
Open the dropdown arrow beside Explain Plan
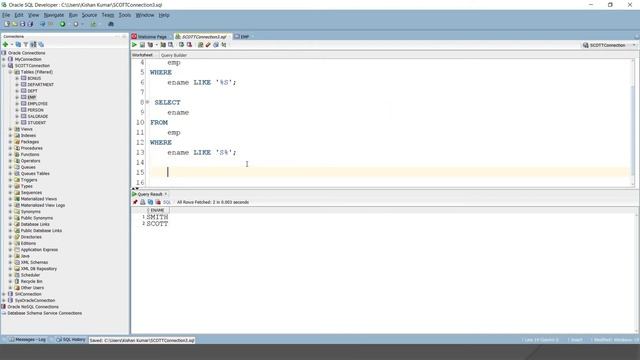(x=156, y=45)
